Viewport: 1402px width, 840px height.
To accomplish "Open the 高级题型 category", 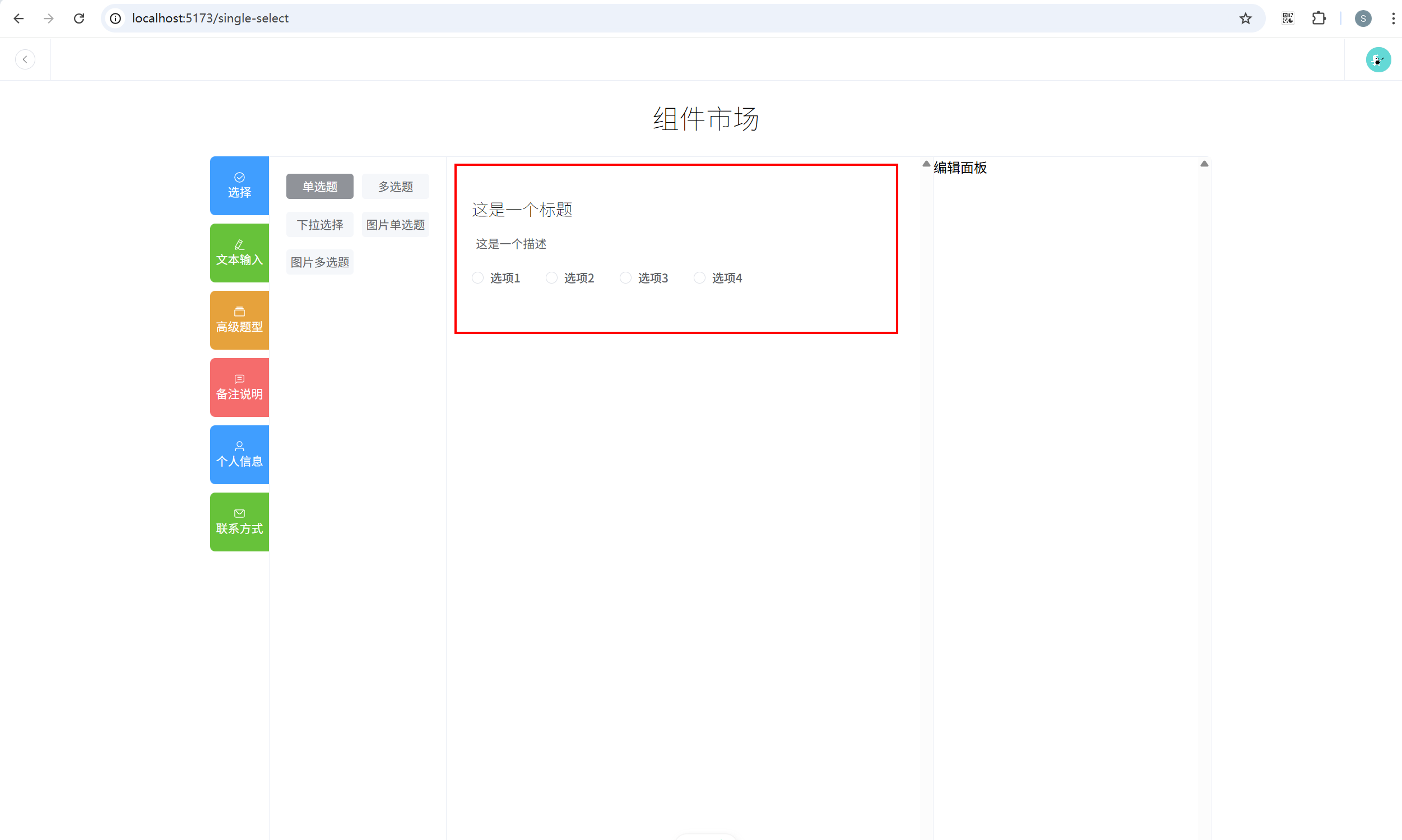I will (x=239, y=321).
